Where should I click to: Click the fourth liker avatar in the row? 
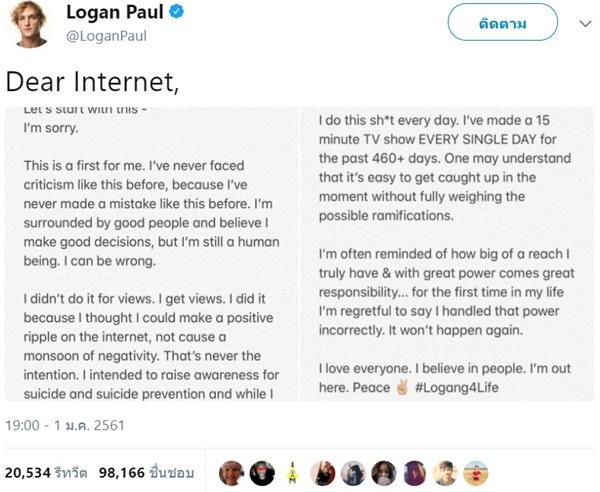(x=324, y=472)
